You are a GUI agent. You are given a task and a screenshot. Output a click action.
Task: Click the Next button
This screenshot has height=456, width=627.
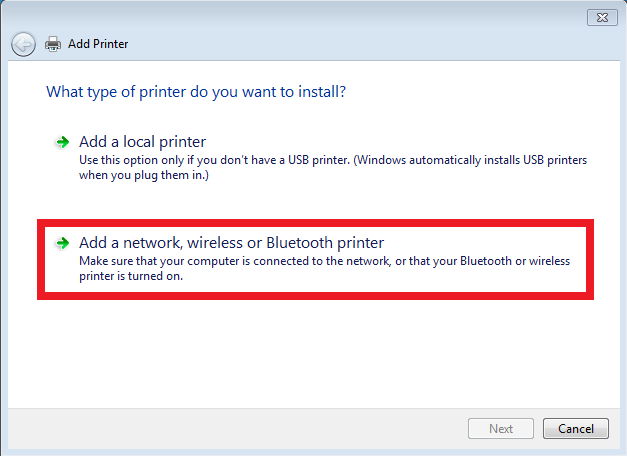pyautogui.click(x=501, y=429)
